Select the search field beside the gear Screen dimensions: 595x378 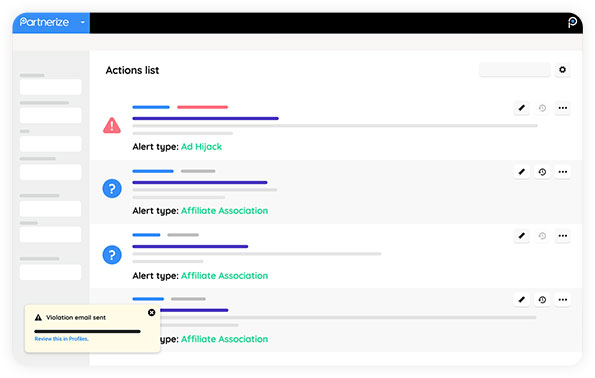(515, 70)
